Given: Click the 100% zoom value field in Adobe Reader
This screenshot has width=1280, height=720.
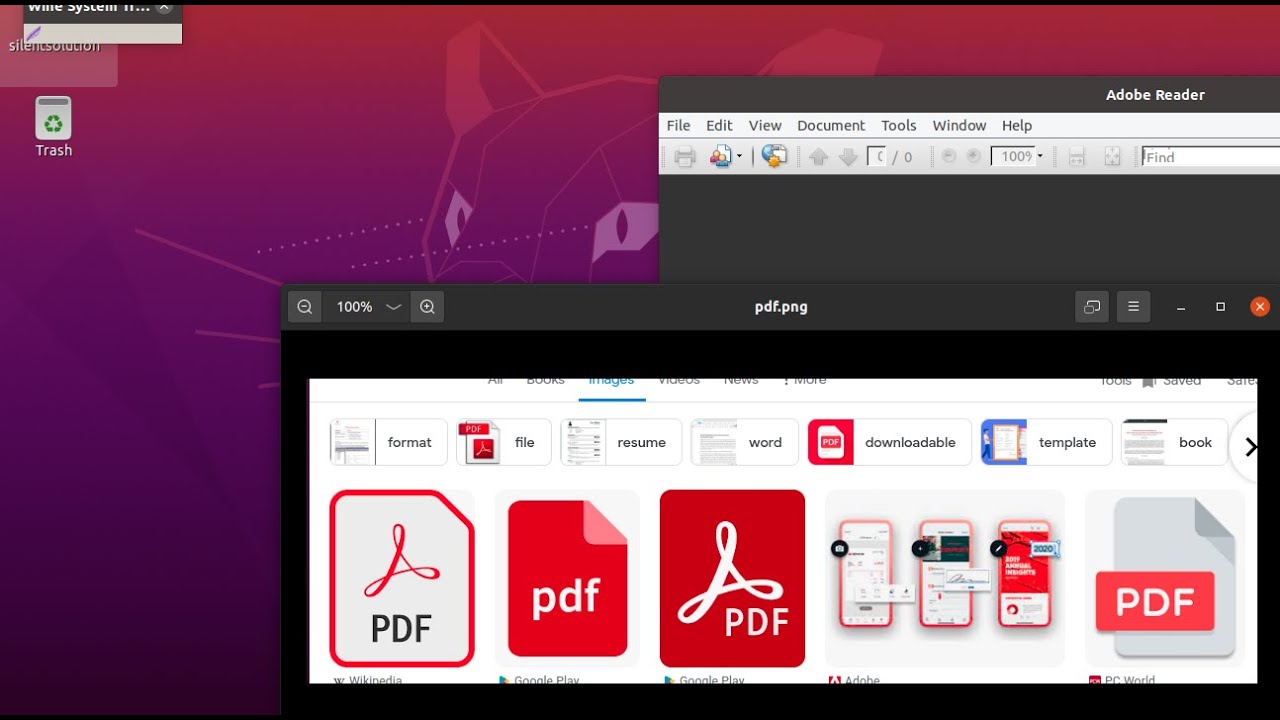Looking at the screenshot, I should coord(1012,156).
